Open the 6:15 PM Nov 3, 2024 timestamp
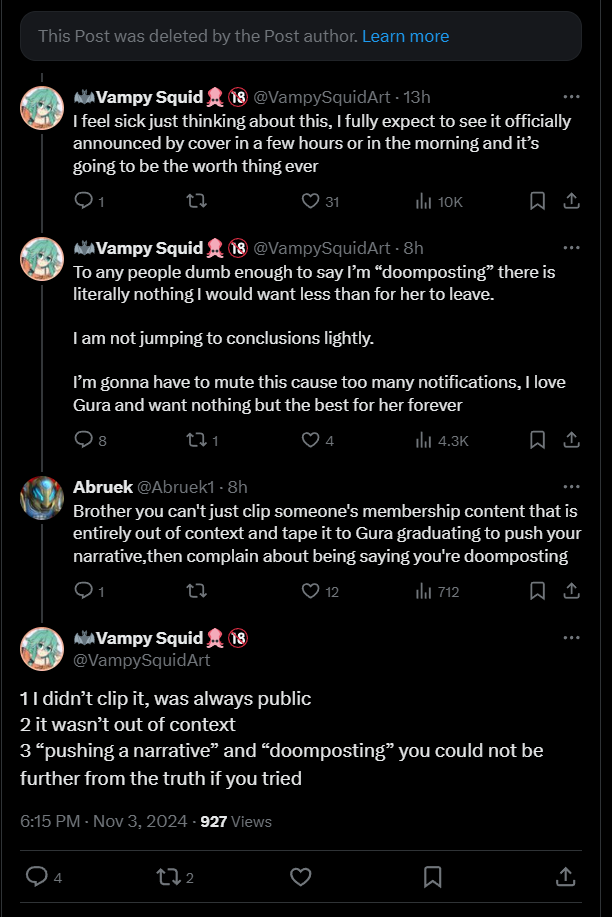This screenshot has width=612, height=917. tap(104, 821)
